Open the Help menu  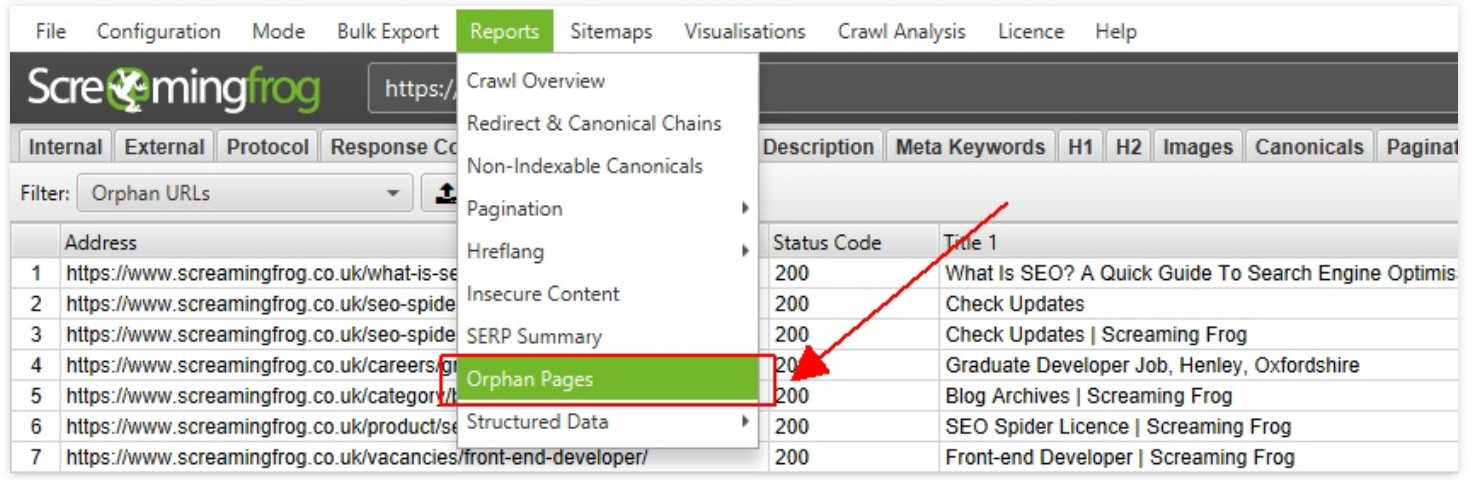pos(1116,31)
